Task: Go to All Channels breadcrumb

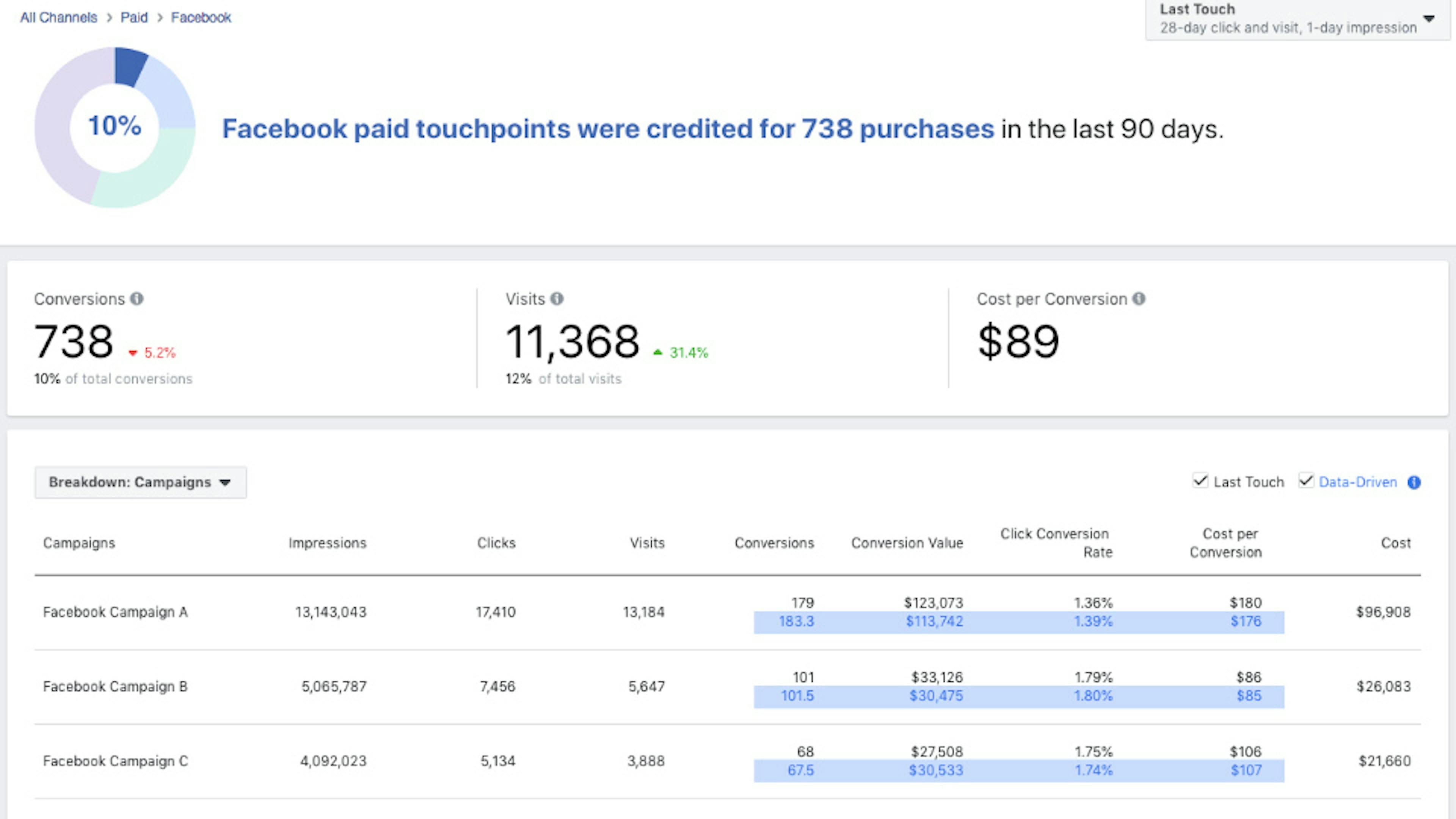Action: [59, 18]
